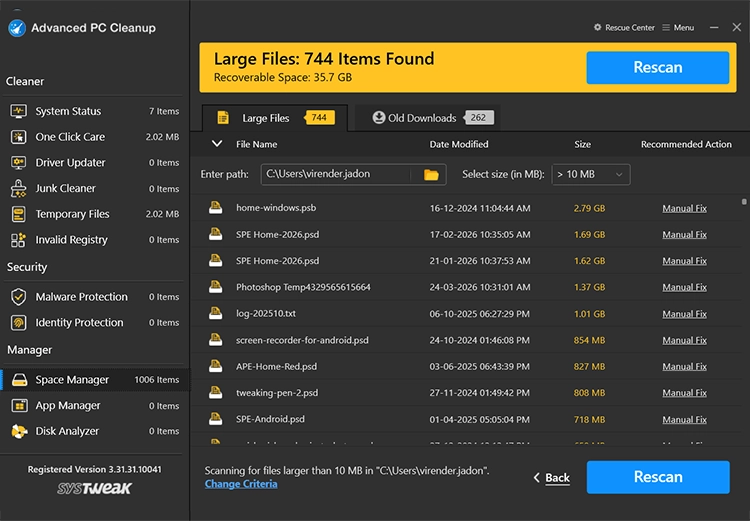The height and width of the screenshot is (521, 750).
Task: Open the App Manager section
Action: pos(68,406)
